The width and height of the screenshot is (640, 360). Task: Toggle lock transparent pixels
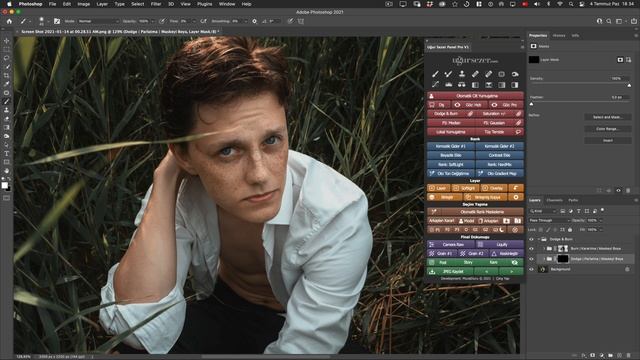pos(541,230)
